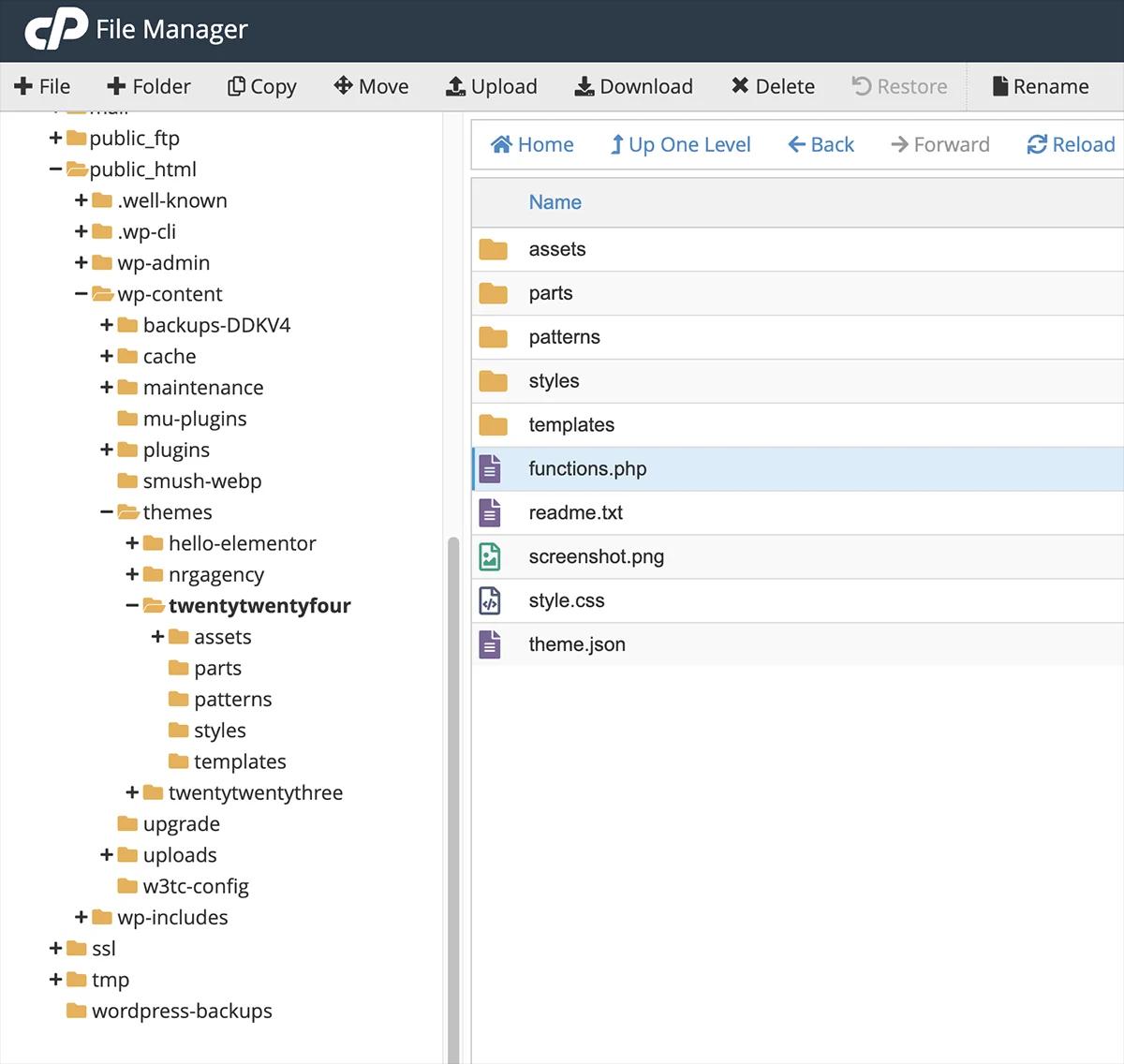The width and height of the screenshot is (1124, 1064).
Task: Expand the hello-elementor theme node
Action: click(x=132, y=543)
